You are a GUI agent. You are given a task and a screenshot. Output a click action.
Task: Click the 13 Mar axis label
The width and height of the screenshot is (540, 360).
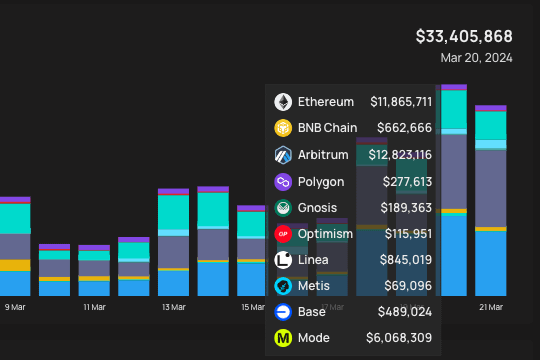click(174, 307)
